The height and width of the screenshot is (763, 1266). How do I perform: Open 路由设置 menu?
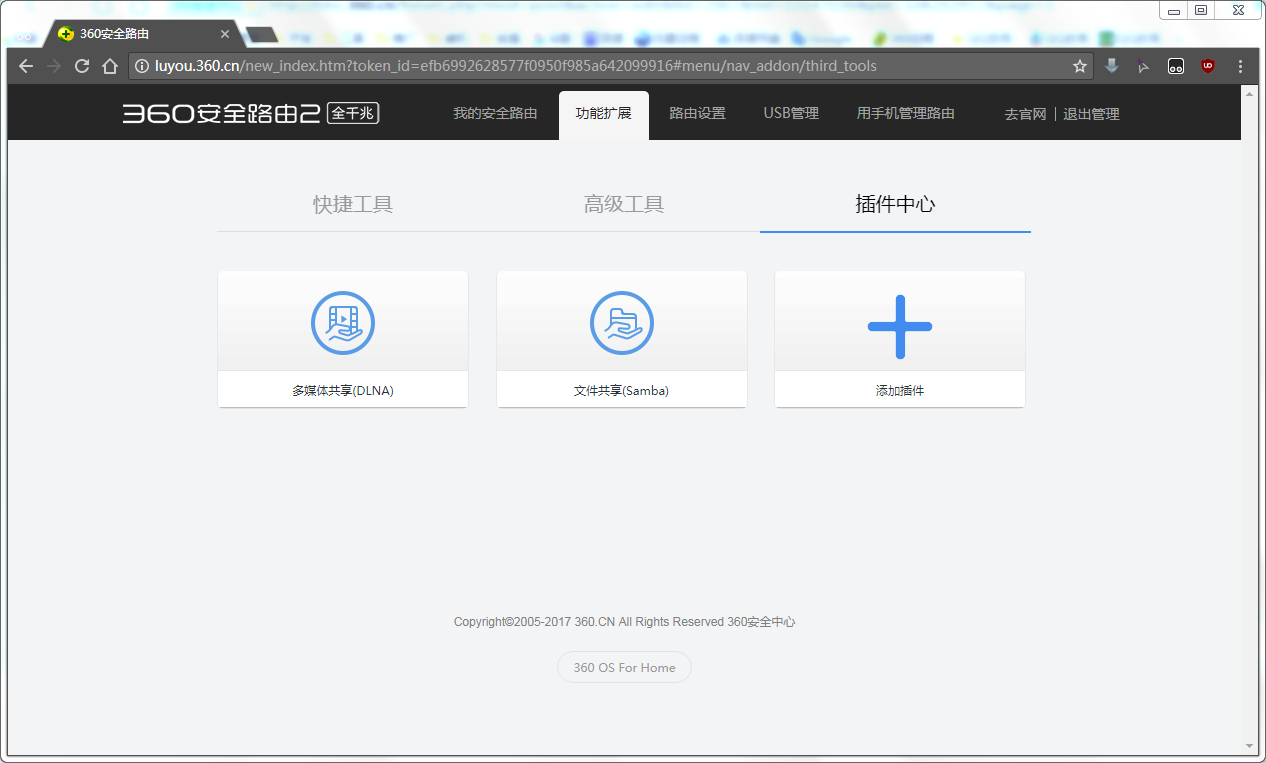tap(697, 114)
